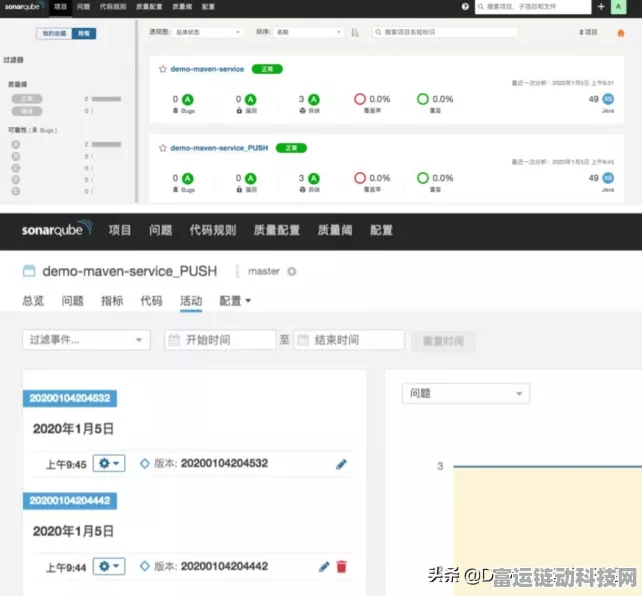The width and height of the screenshot is (642, 596).
Task: Click the 结束时间 end date field
Action: pos(349,340)
